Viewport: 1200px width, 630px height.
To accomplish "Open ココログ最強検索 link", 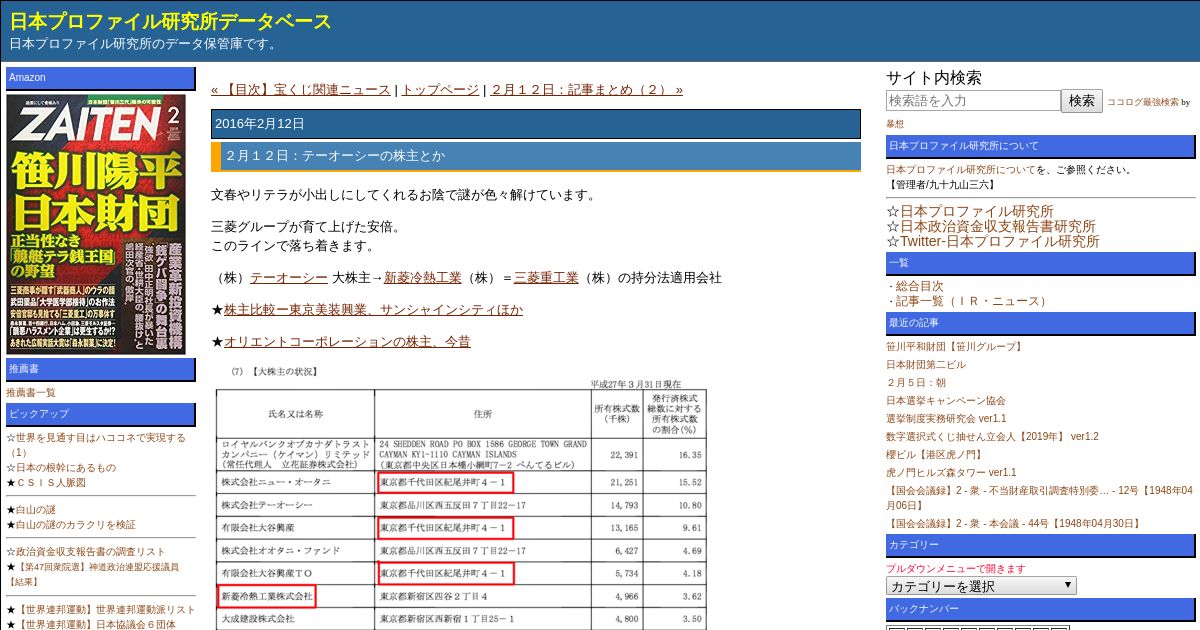I will point(1142,102).
